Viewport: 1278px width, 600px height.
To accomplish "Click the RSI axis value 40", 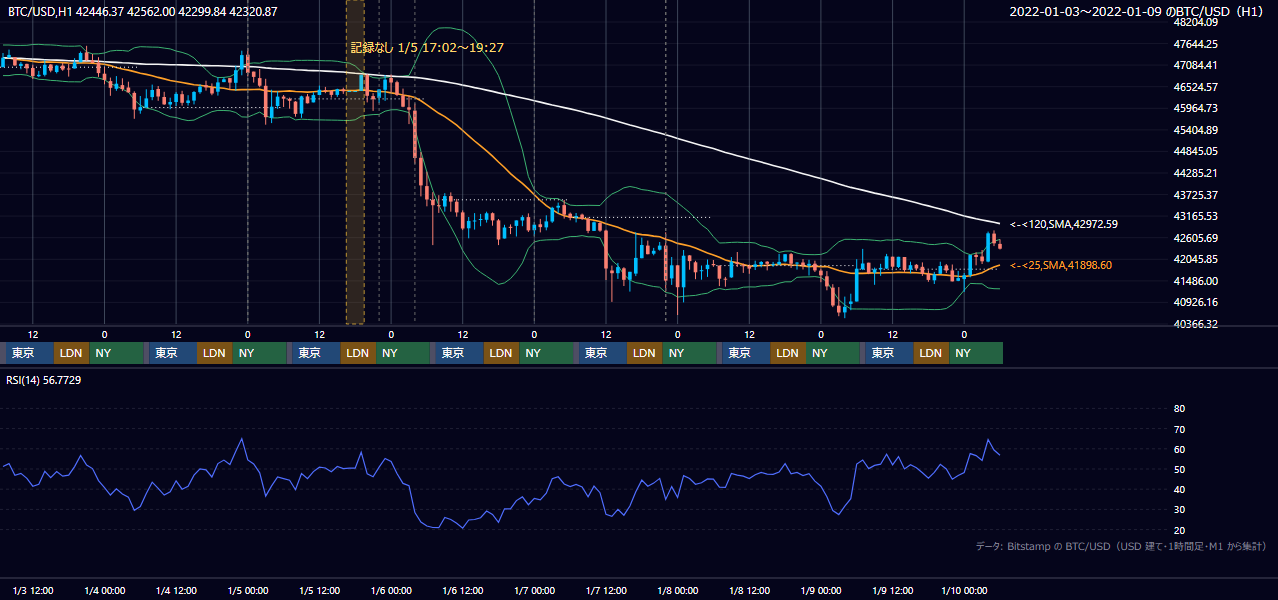I will click(x=1179, y=489).
